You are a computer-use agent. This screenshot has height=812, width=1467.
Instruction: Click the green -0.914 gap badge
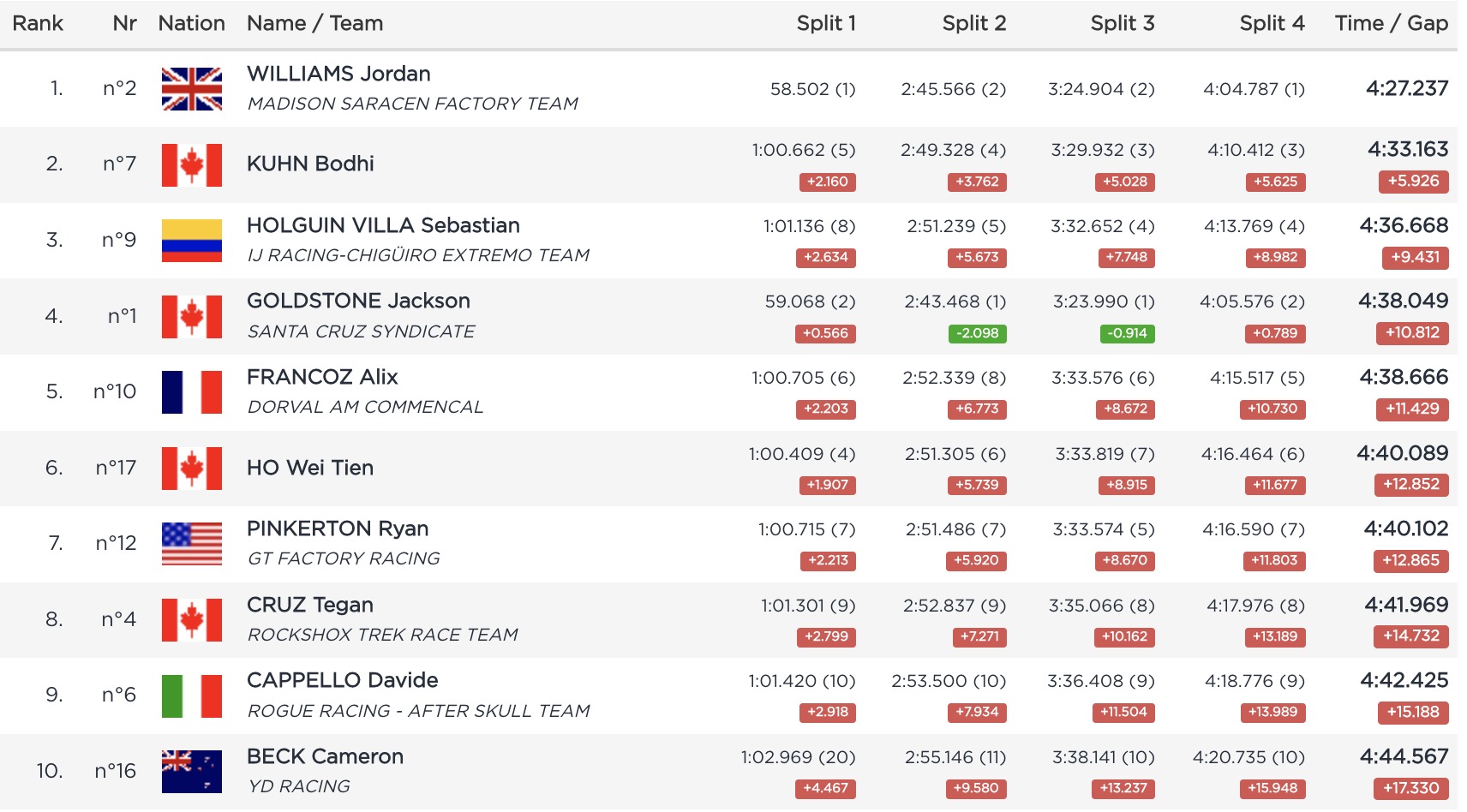tap(1127, 333)
